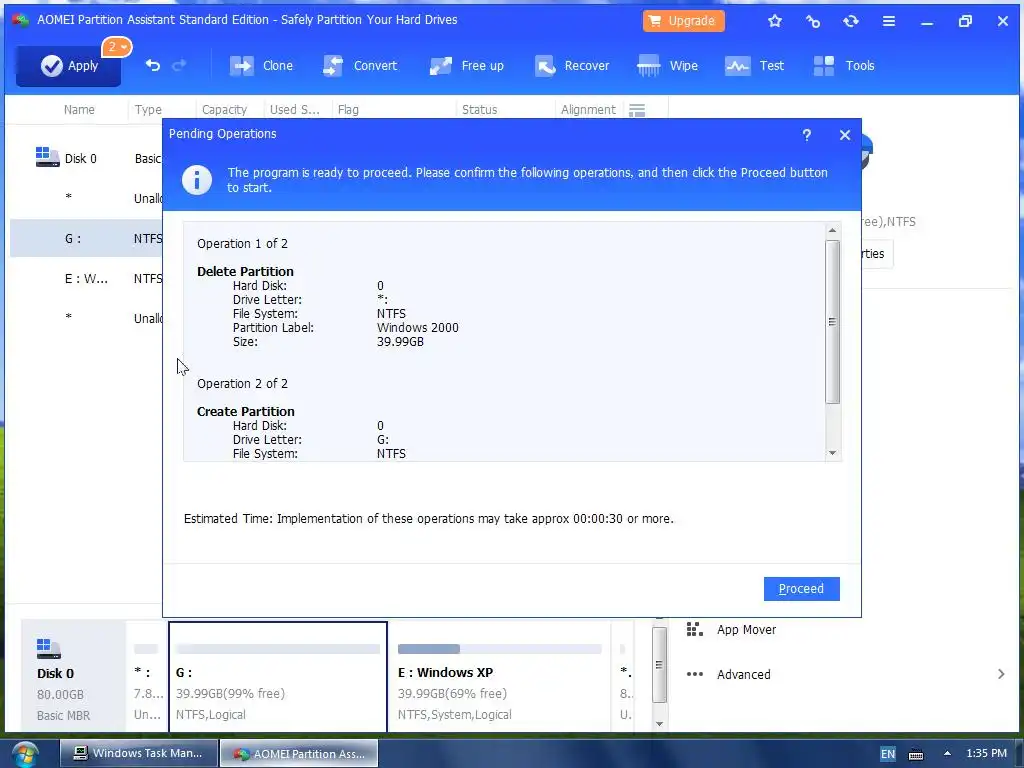Select the G: partition block in disk map
The image size is (1024, 768).
278,677
